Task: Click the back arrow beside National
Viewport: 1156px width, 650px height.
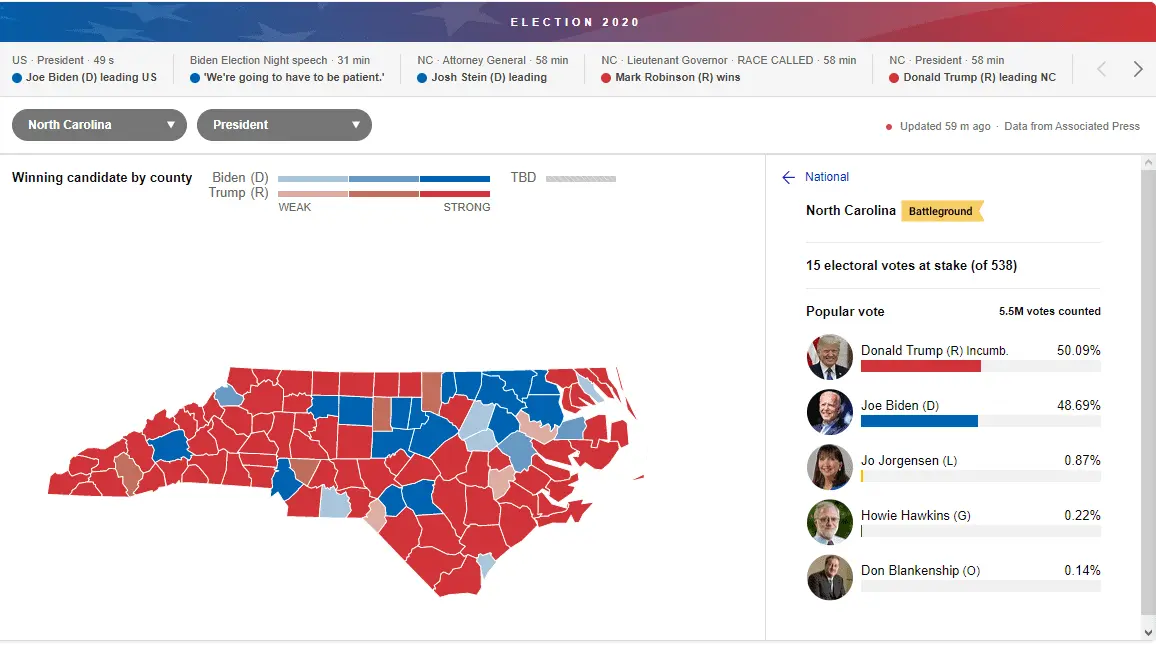Action: (x=788, y=177)
